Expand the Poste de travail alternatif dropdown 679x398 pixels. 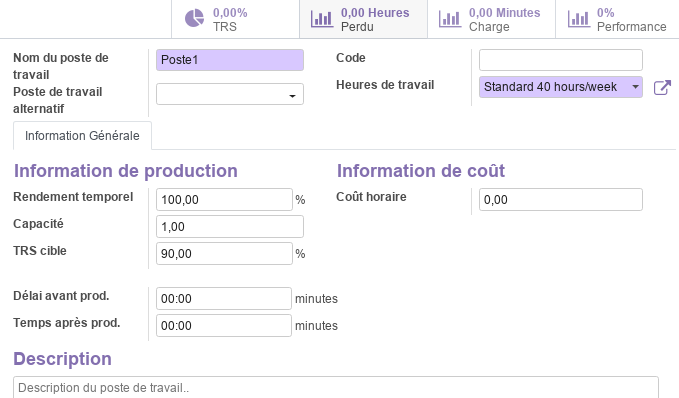click(230, 94)
